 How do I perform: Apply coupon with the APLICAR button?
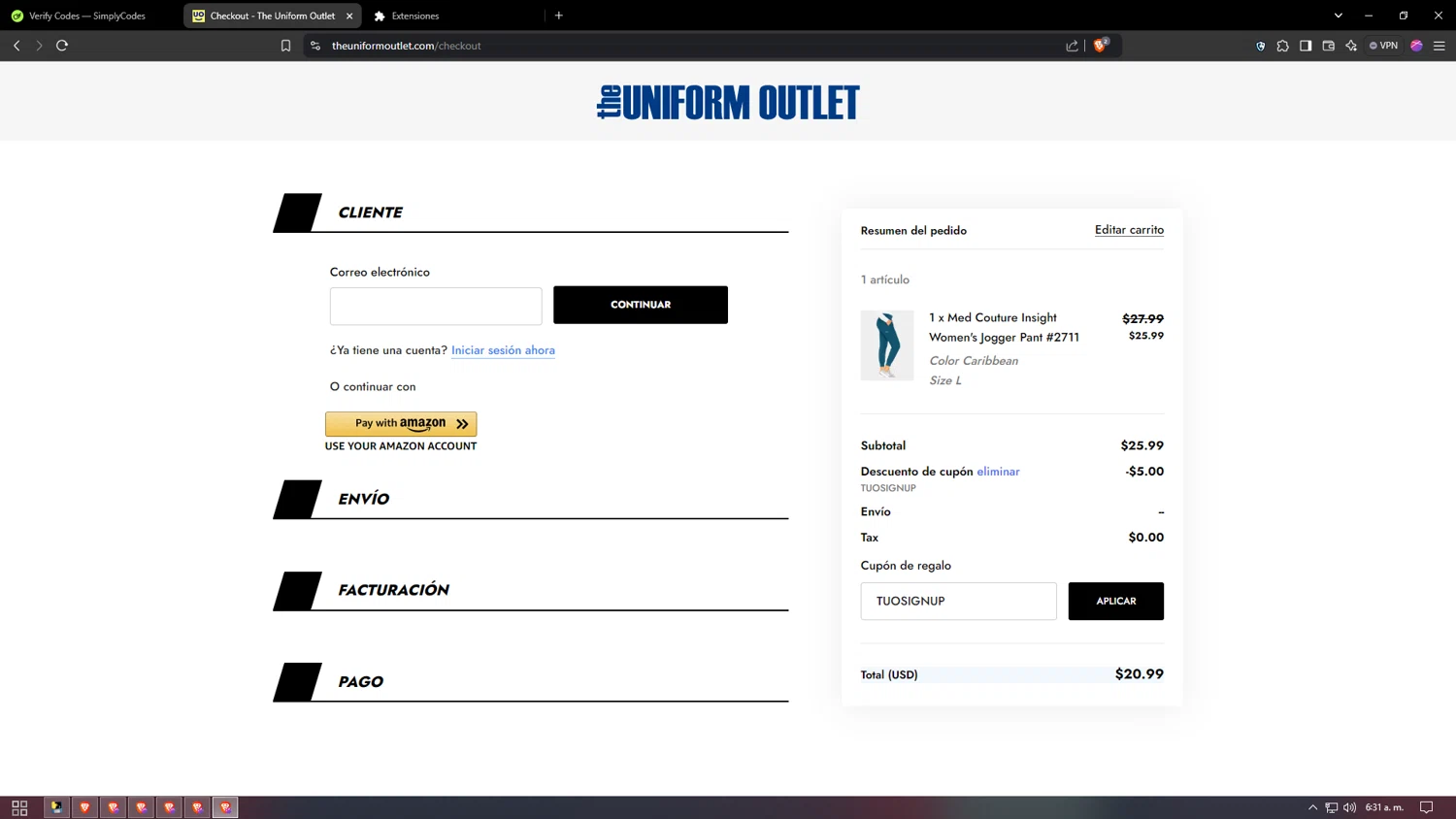(1115, 601)
